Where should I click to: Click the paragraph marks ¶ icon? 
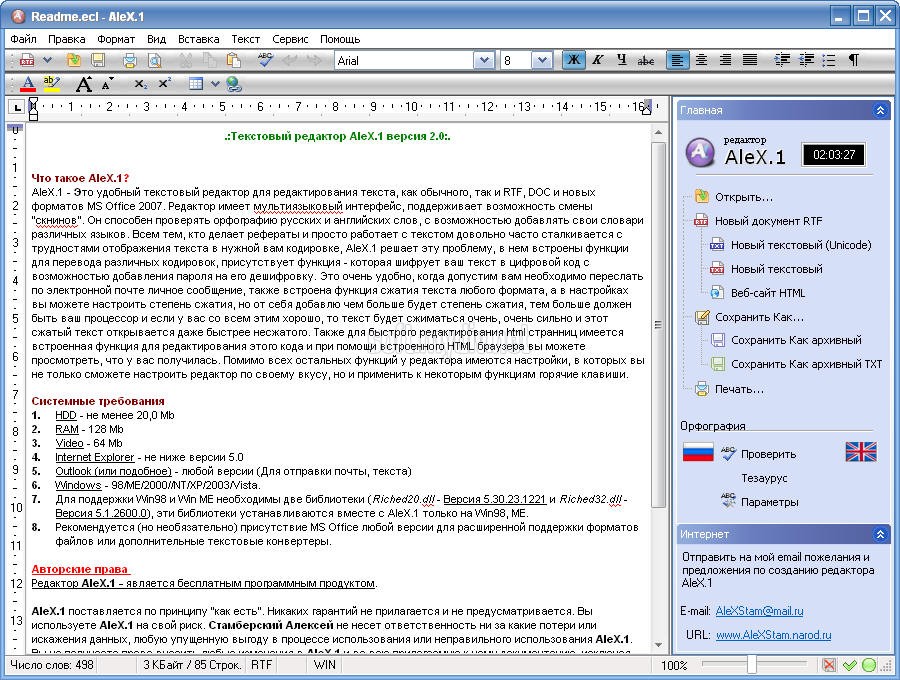coord(854,60)
